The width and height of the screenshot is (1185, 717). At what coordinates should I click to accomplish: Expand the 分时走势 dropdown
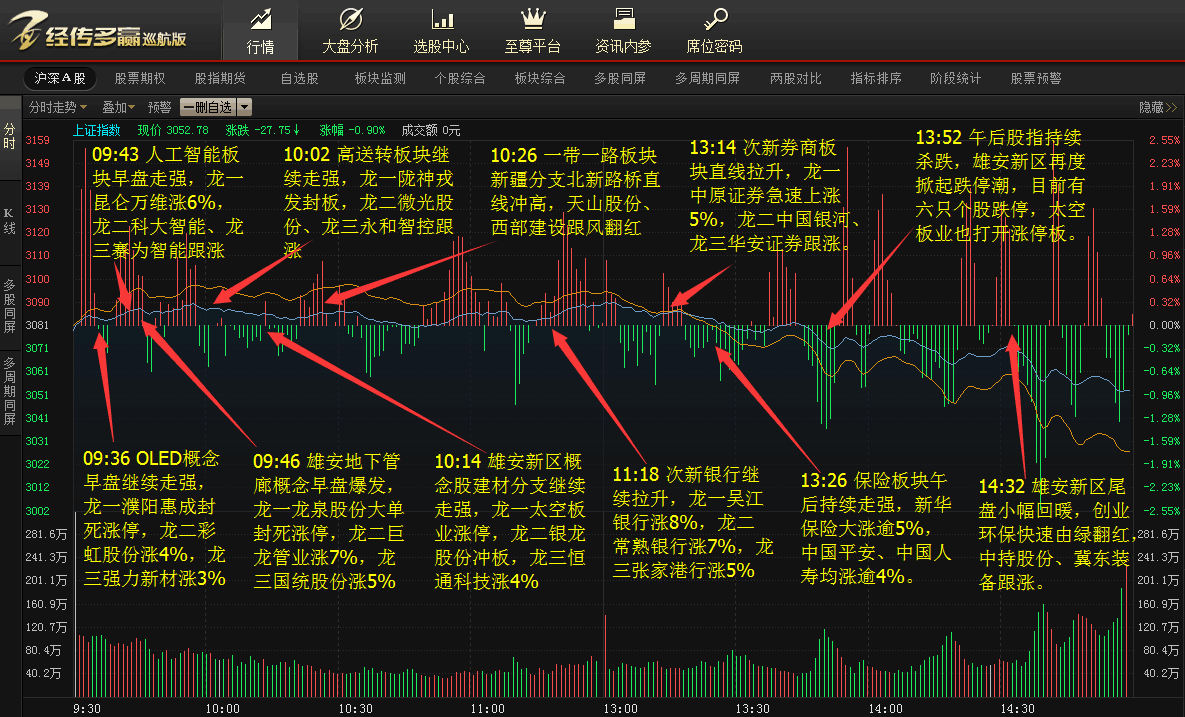pos(58,107)
